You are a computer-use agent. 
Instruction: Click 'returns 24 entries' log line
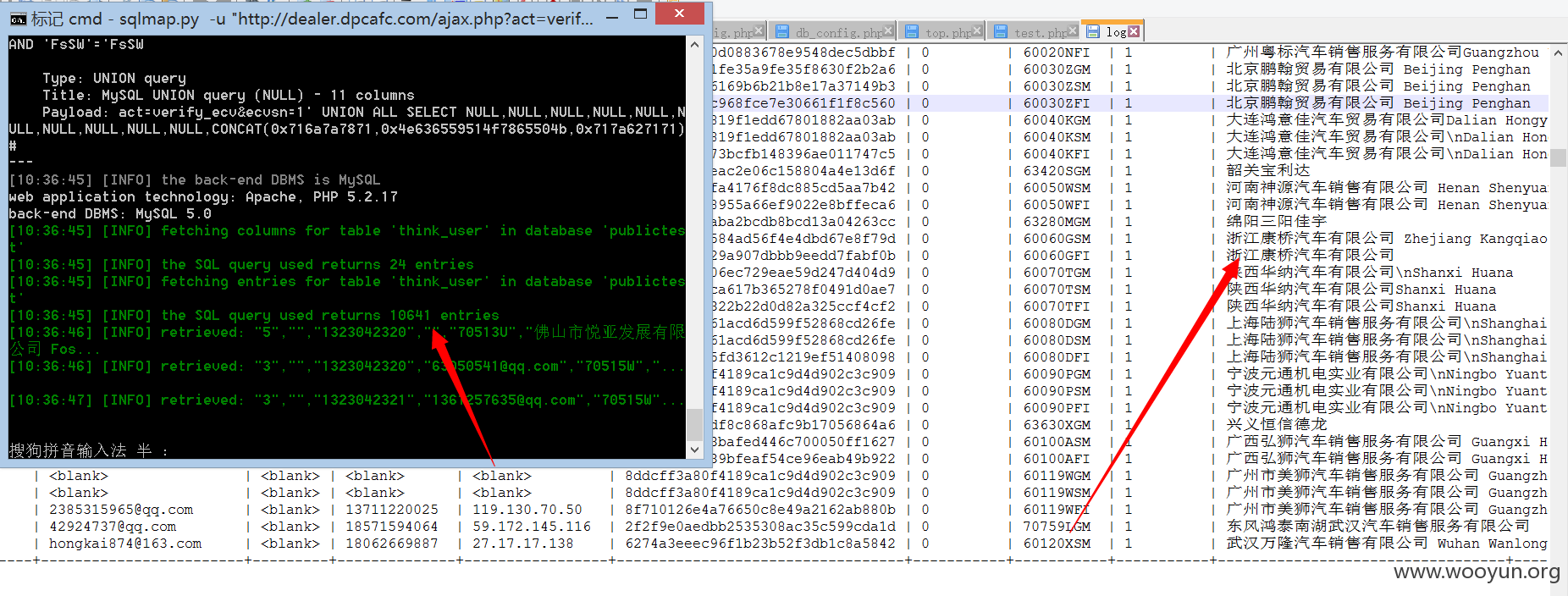tap(241, 264)
